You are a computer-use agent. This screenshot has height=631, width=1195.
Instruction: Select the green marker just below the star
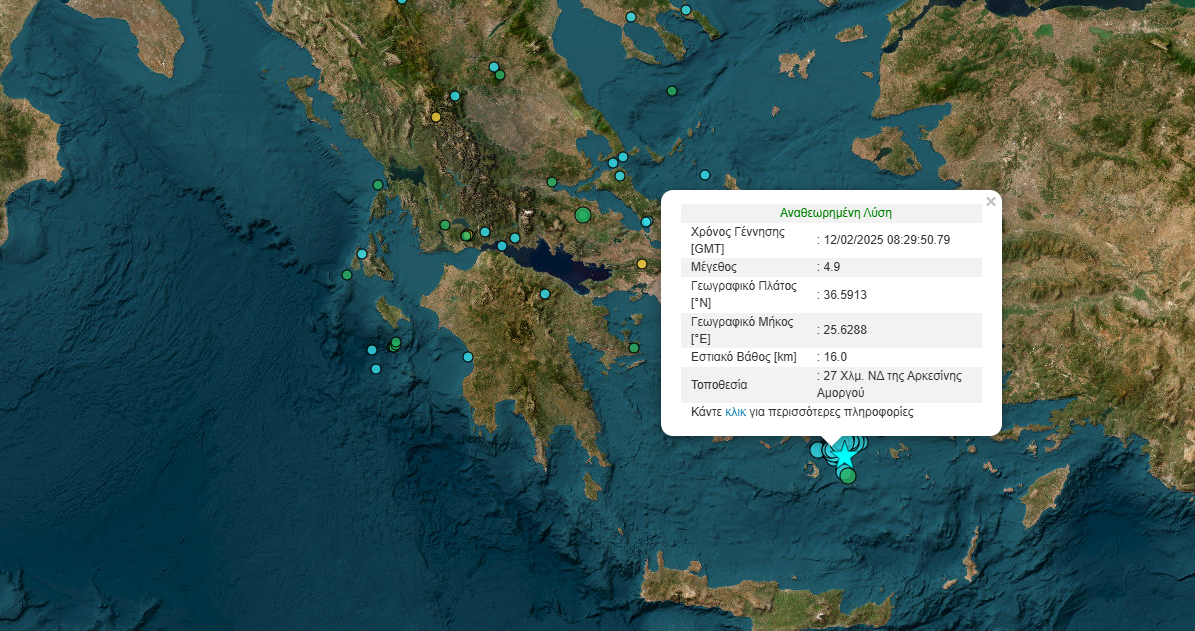(848, 476)
